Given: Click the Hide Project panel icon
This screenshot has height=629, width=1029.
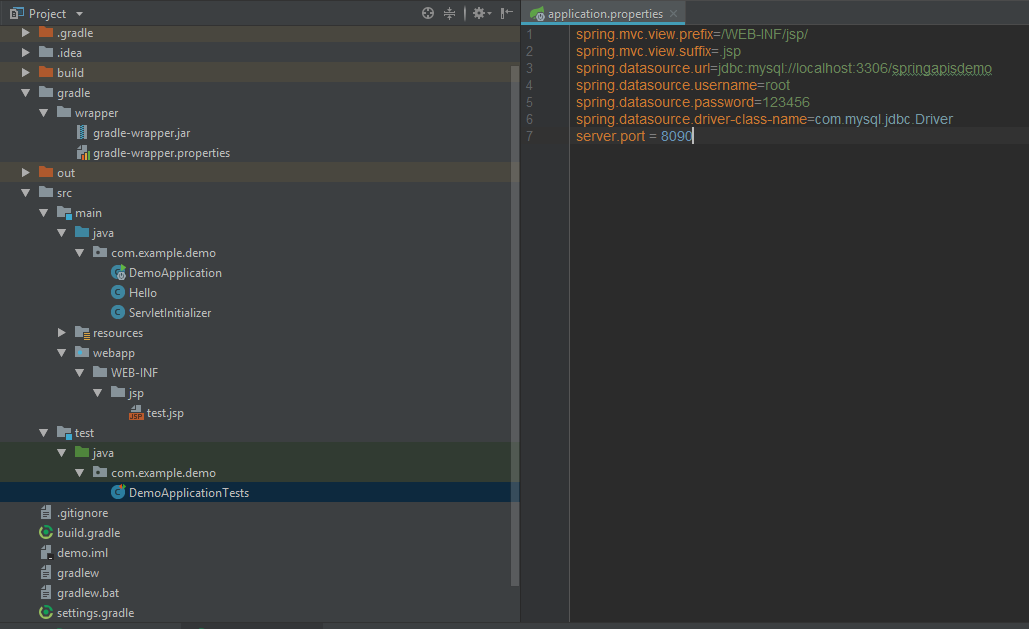Looking at the screenshot, I should pos(507,13).
